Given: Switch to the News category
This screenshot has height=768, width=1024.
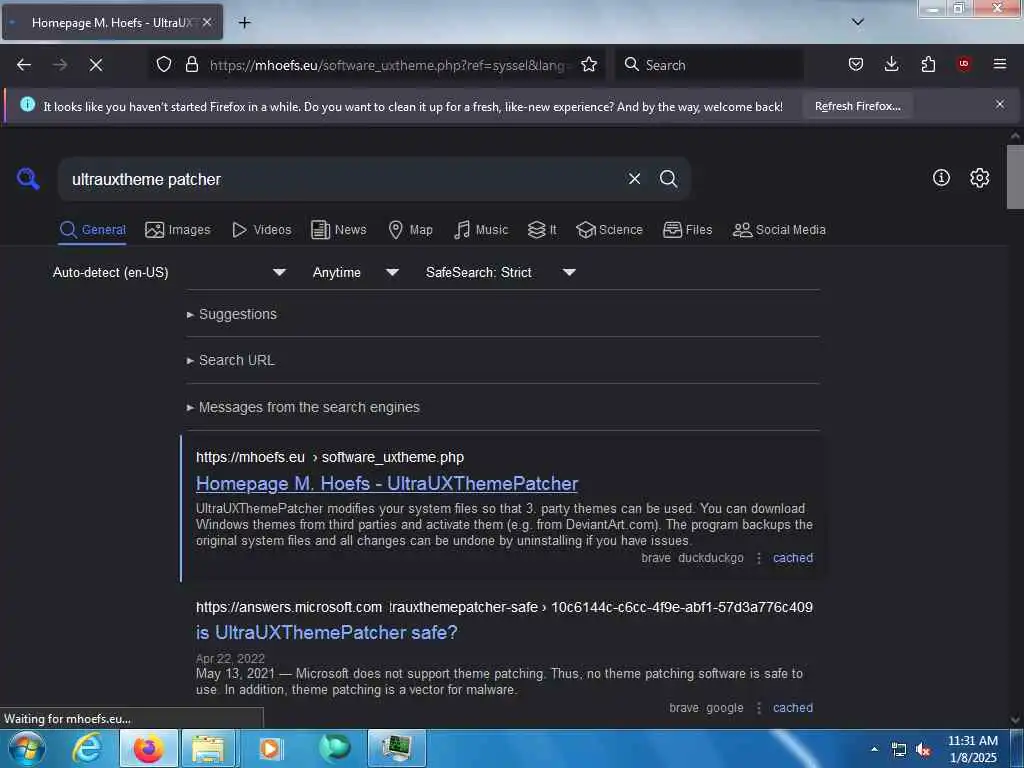Looking at the screenshot, I should [338, 230].
